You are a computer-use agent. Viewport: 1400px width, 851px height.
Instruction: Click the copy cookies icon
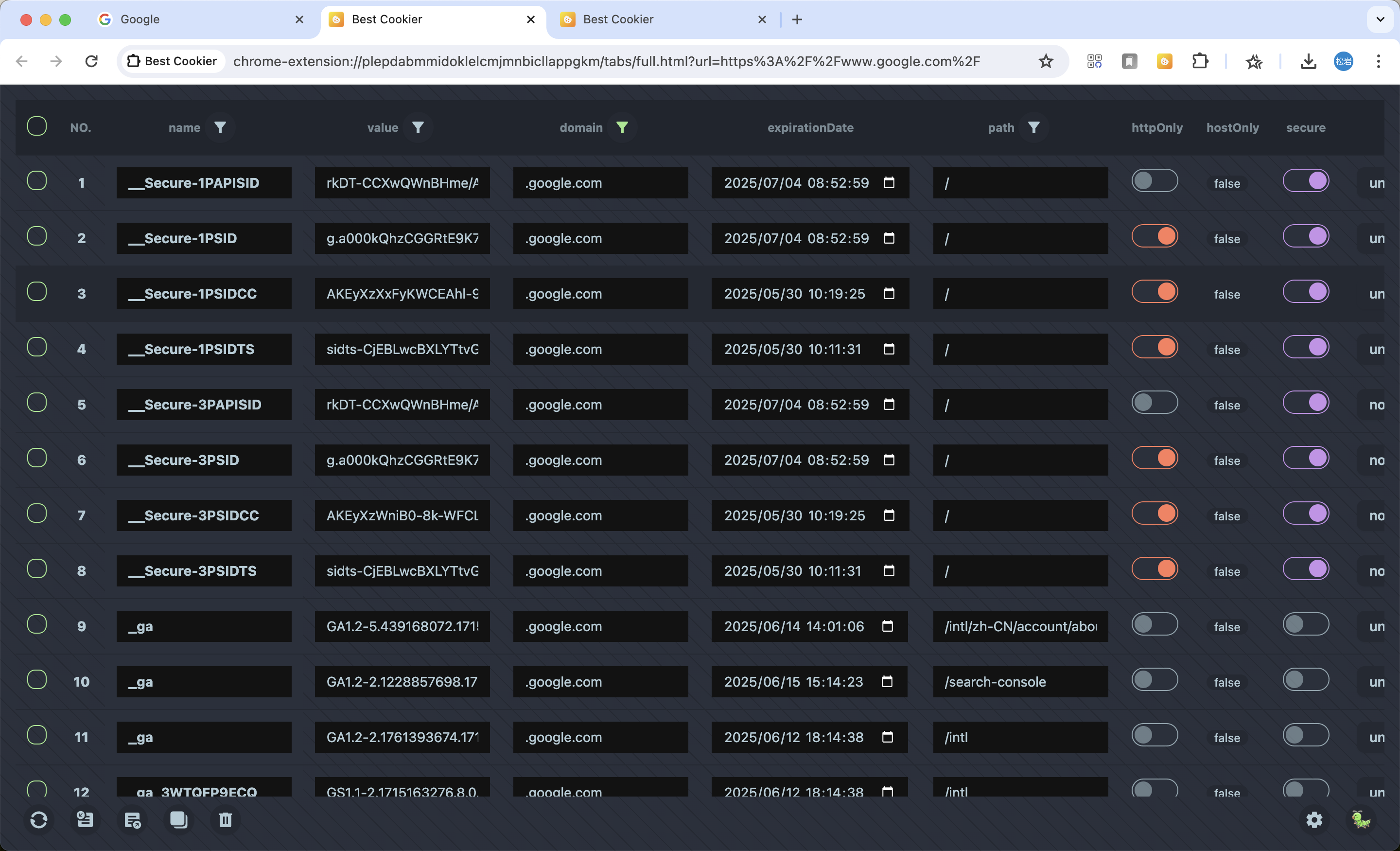coord(178,820)
